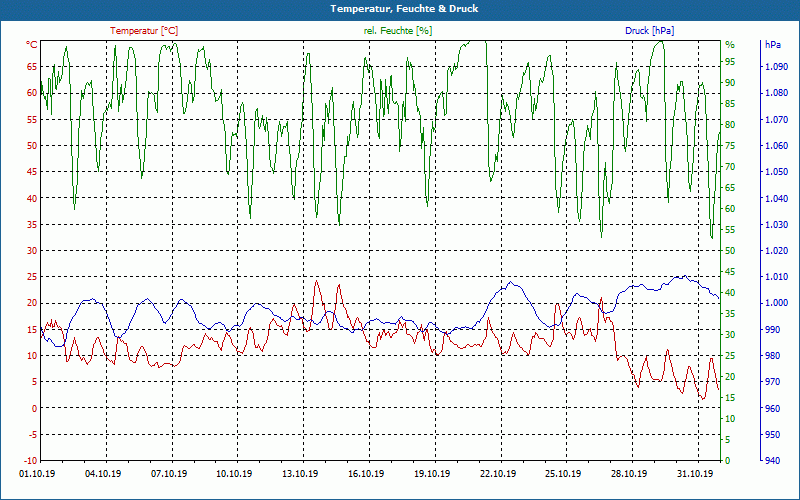Select the blue 'Druck [hPa]' legend label
Viewport: 800px width, 500px height.
[649, 31]
